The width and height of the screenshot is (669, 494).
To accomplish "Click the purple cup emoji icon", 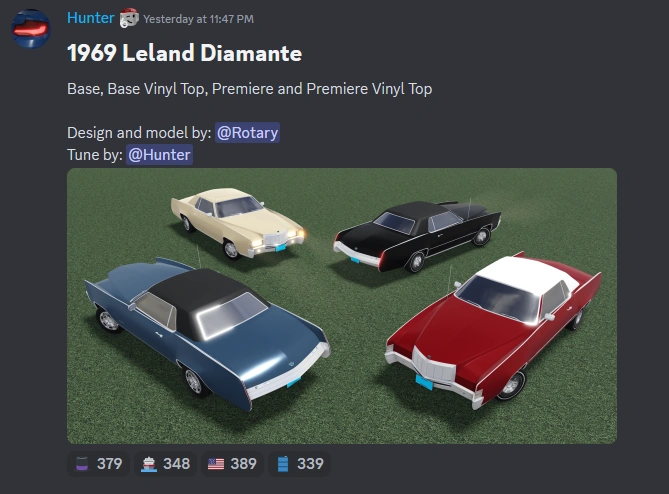I will tap(82, 464).
